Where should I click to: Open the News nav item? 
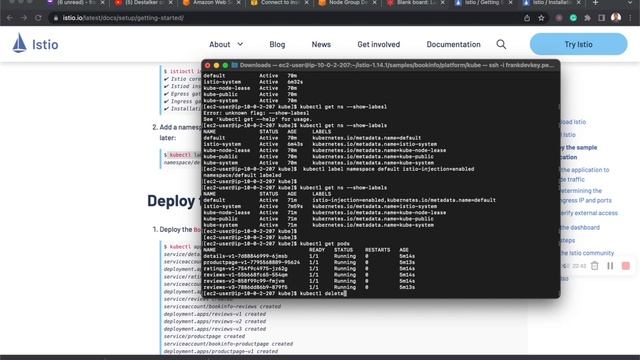pos(321,44)
